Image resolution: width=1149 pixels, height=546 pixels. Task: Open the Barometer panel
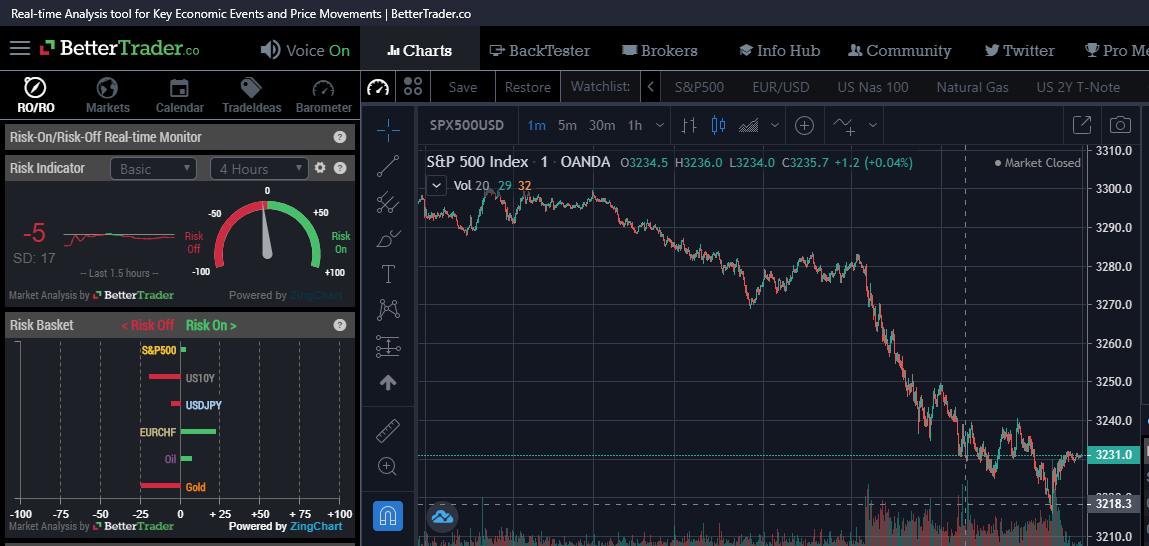(x=323, y=96)
